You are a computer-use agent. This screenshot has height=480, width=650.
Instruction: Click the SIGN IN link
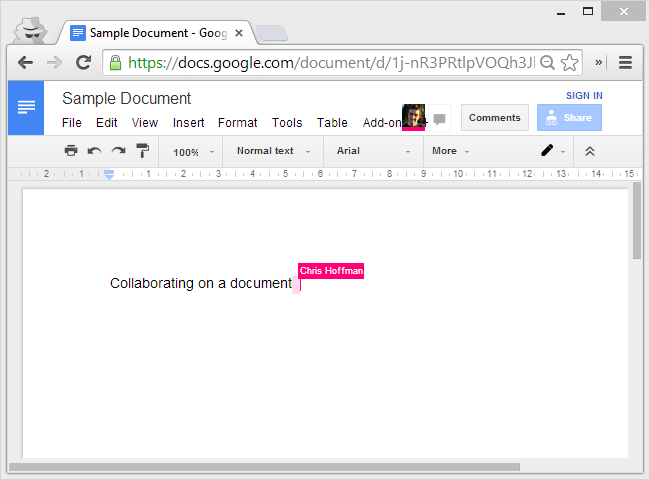(x=584, y=96)
